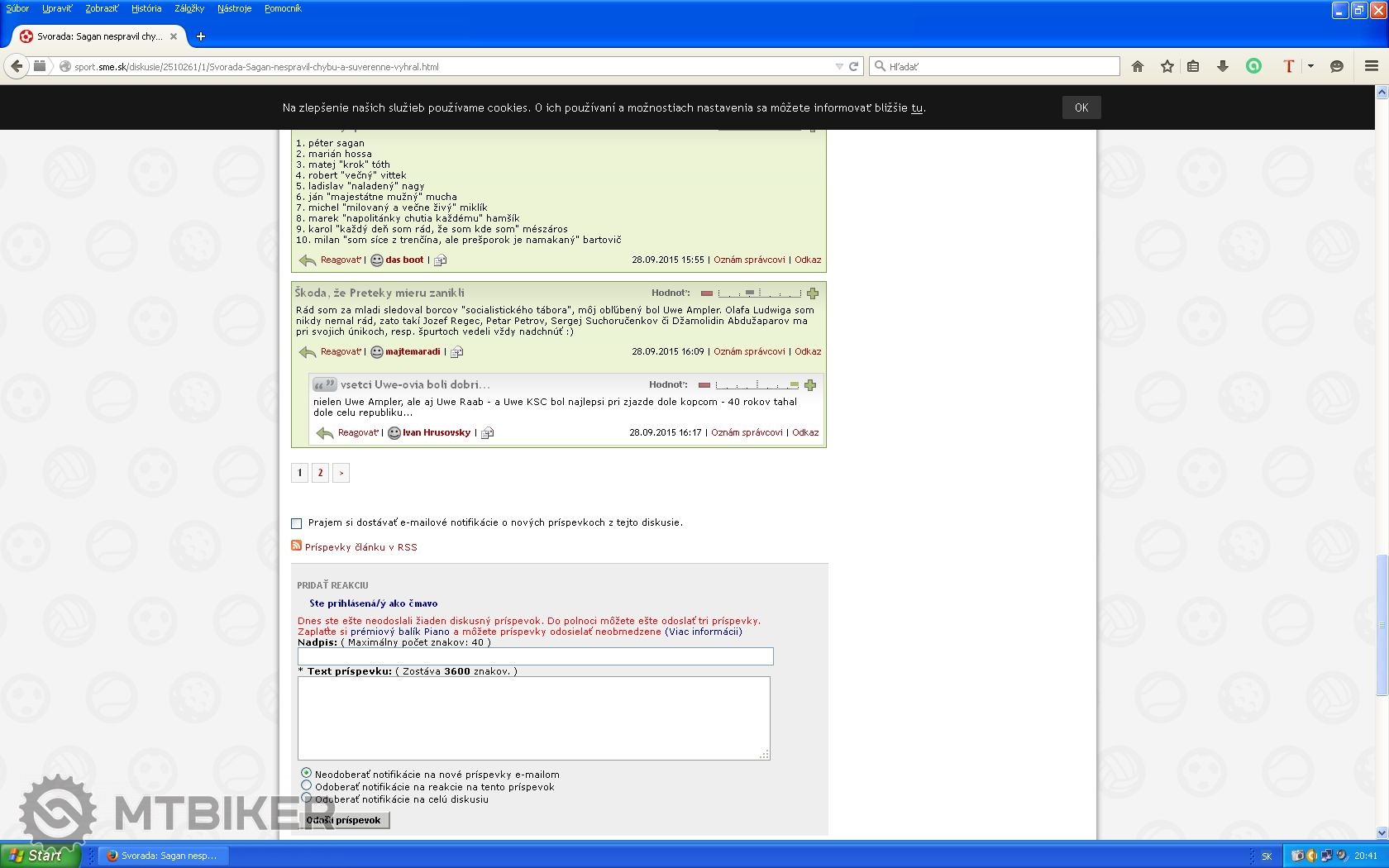This screenshot has height=868, width=1389.
Task: Click the Nadpis title input field
Action: click(535, 656)
